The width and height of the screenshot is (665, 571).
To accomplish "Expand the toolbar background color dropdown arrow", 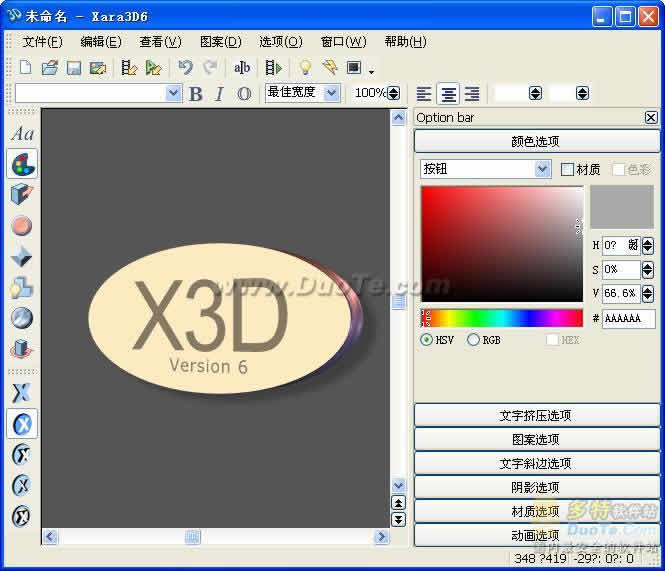I will pos(372,72).
